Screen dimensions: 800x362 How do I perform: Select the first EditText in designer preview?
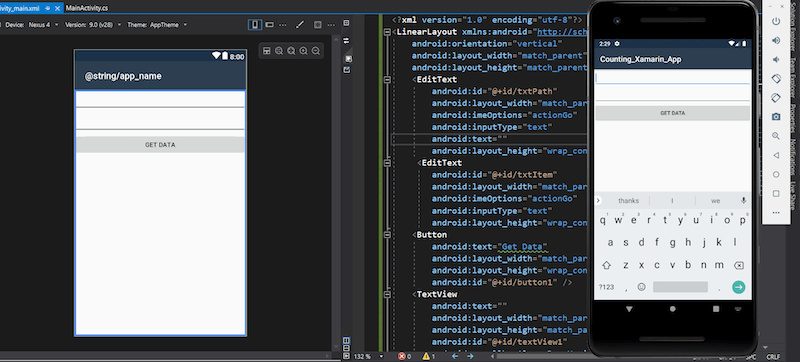click(160, 99)
